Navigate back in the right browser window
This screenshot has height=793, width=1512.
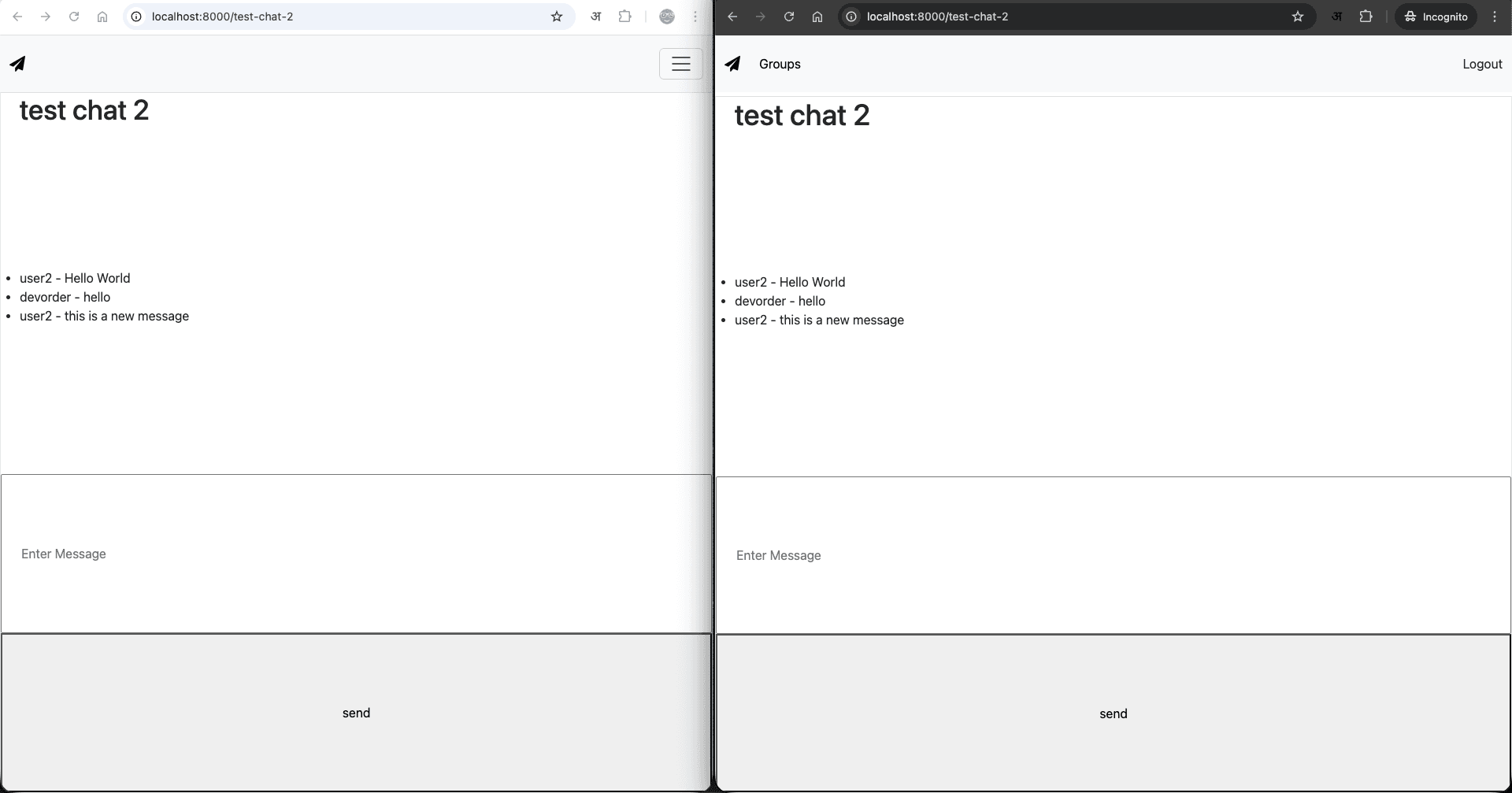[x=733, y=16]
